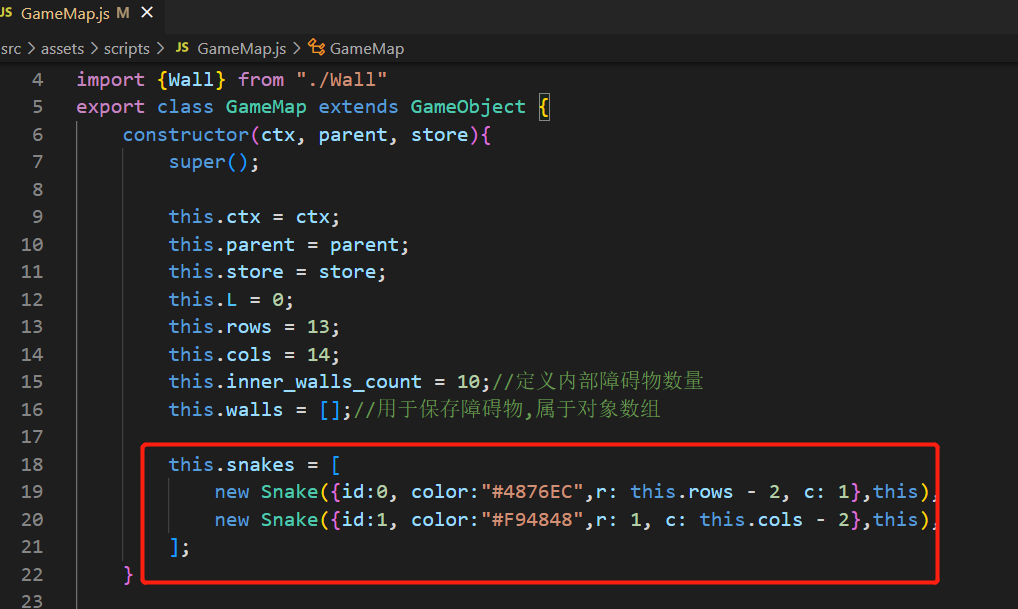1018x609 pixels.
Task: Click the Chinese comment on line 15
Action: 597,381
